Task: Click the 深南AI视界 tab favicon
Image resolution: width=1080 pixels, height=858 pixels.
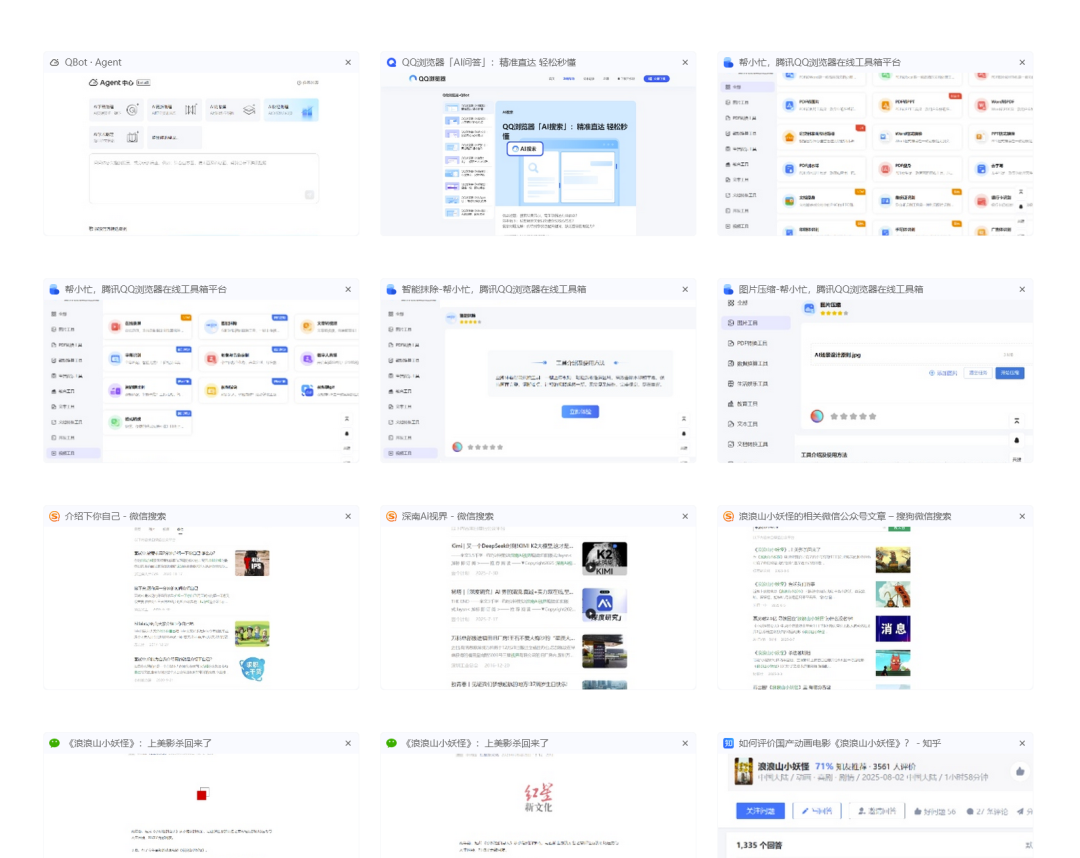Action: [392, 516]
